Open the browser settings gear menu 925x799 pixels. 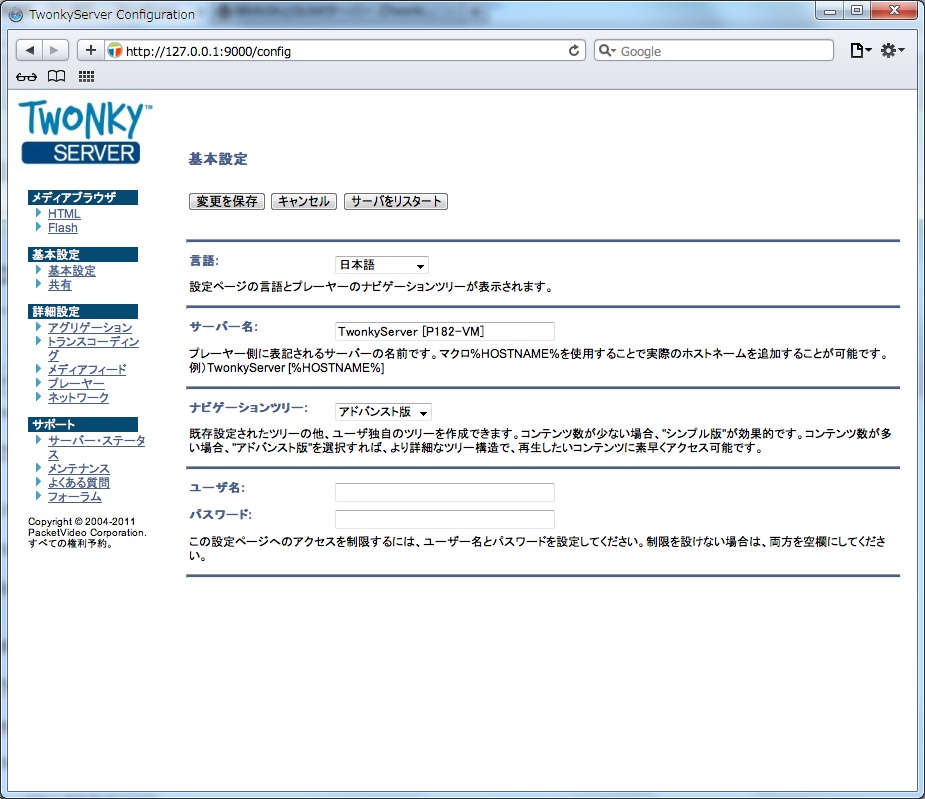click(892, 51)
